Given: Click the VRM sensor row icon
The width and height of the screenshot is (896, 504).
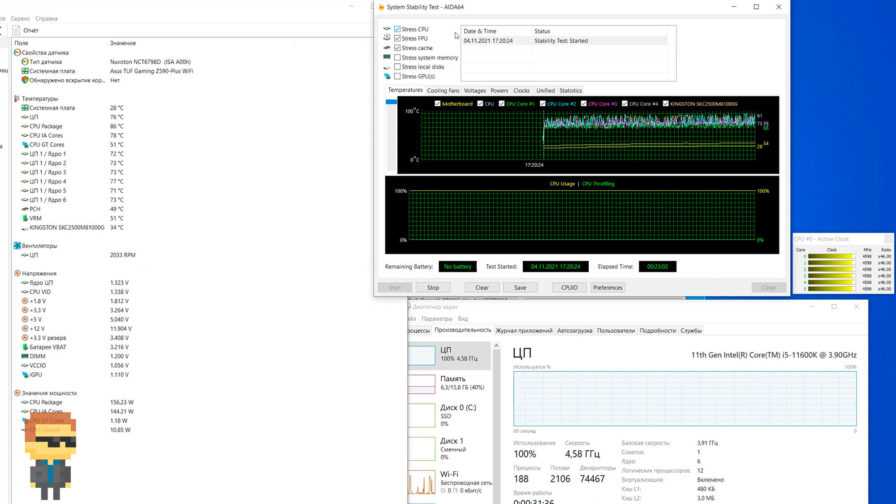Looking at the screenshot, I should 24,218.
